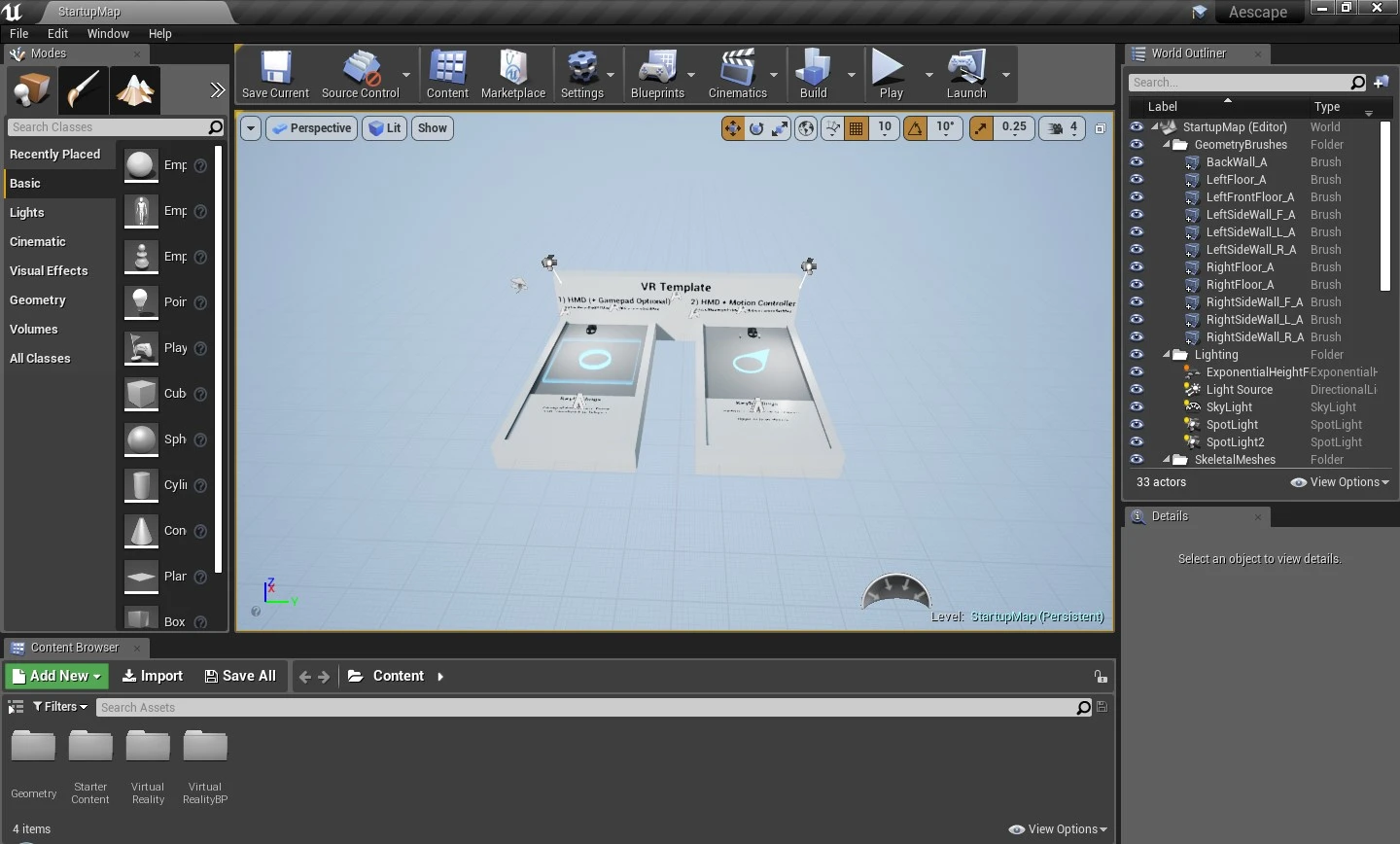The height and width of the screenshot is (844, 1400).
Task: Toggle visibility of Light Source
Action: click(x=1137, y=390)
